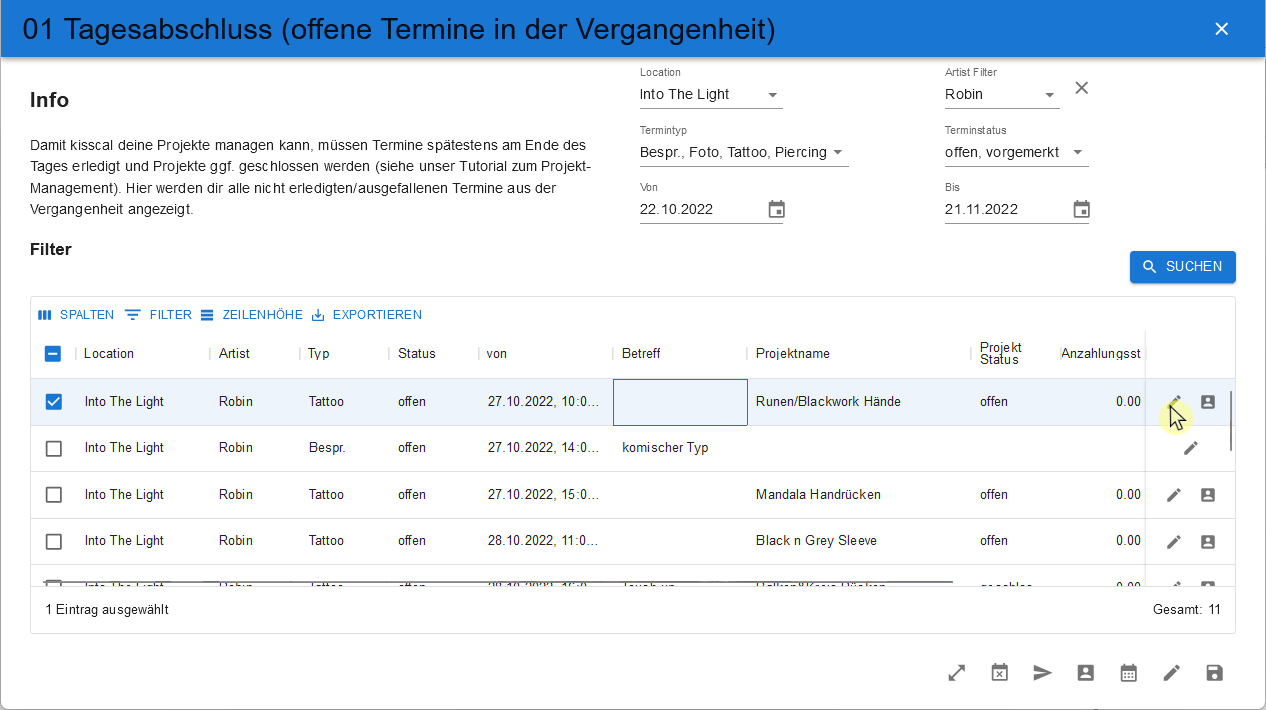Click the expand fullscreen arrows icon
The width and height of the screenshot is (1266, 710).
click(x=957, y=673)
